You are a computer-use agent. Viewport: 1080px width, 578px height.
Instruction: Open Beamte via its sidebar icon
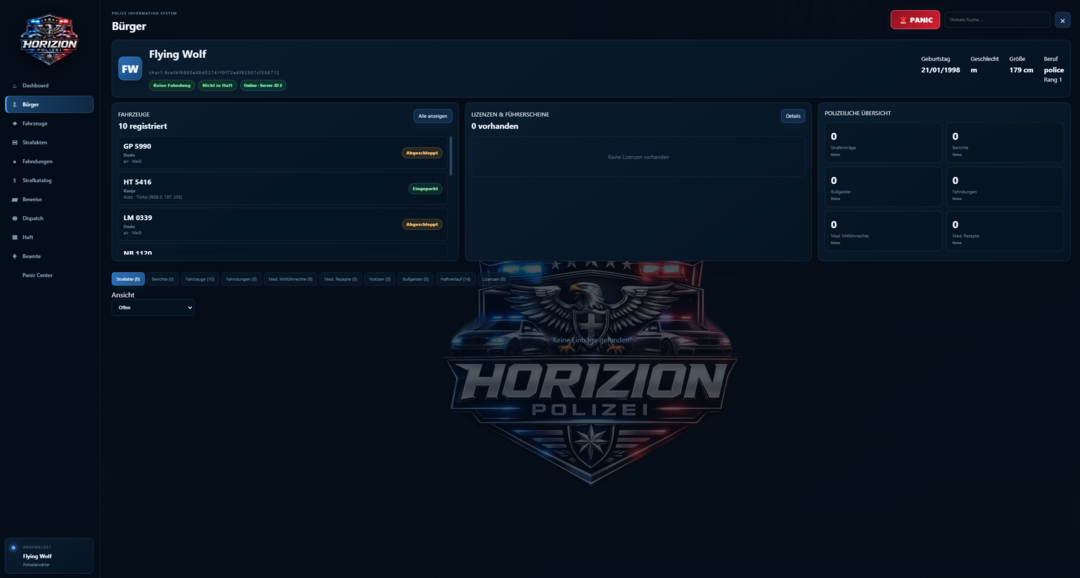point(14,256)
